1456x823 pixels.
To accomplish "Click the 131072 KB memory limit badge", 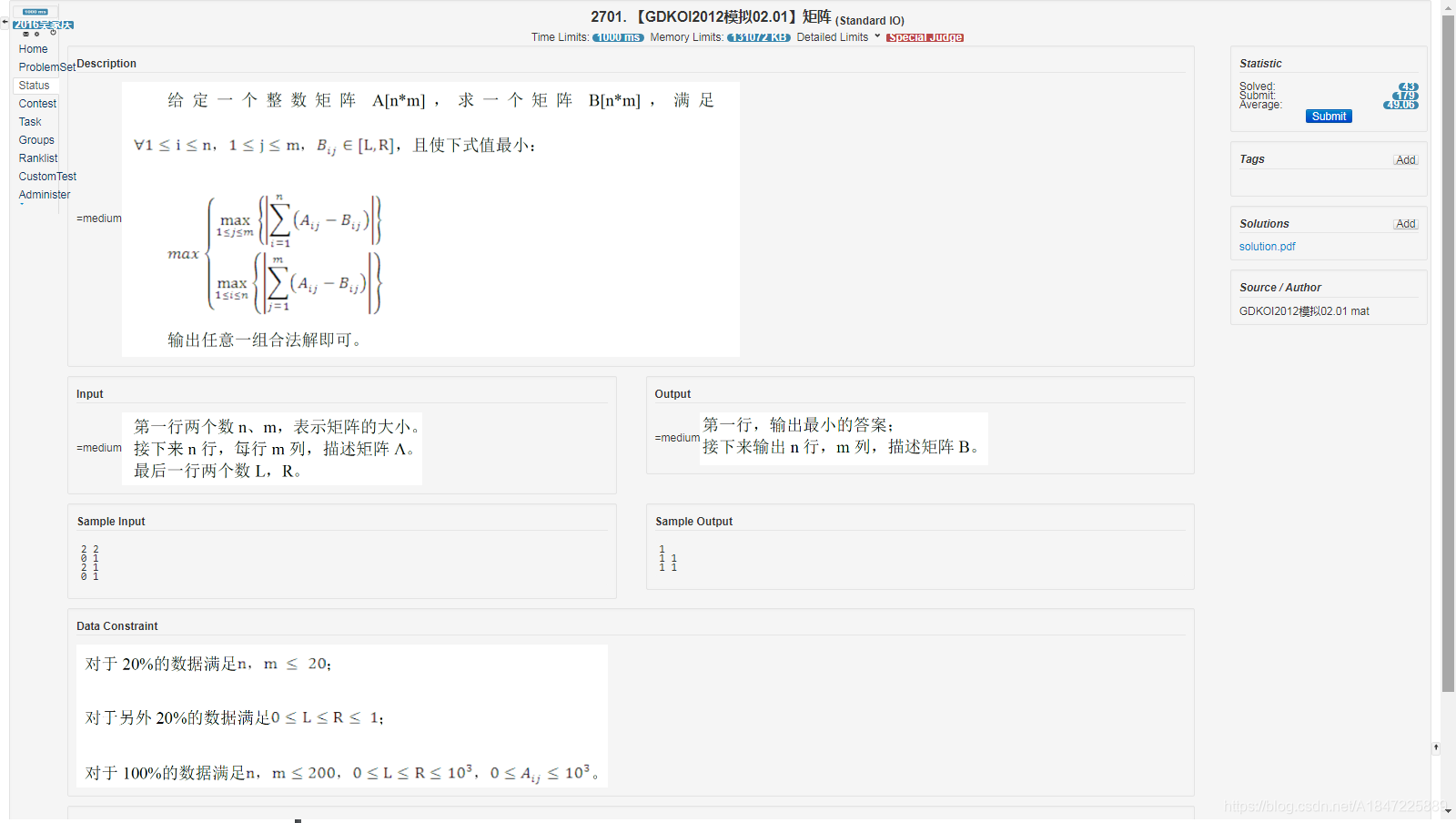I will coord(759,37).
